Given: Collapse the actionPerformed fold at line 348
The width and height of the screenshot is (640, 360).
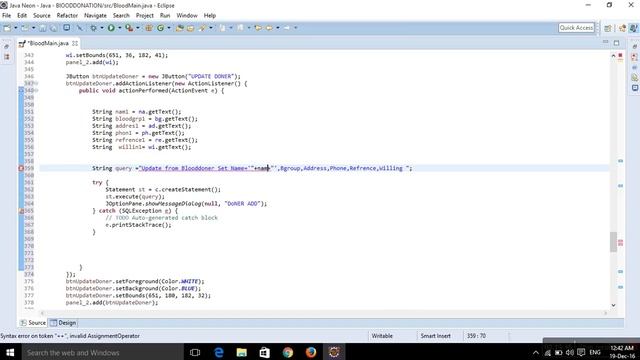Looking at the screenshot, I should 36,91.
